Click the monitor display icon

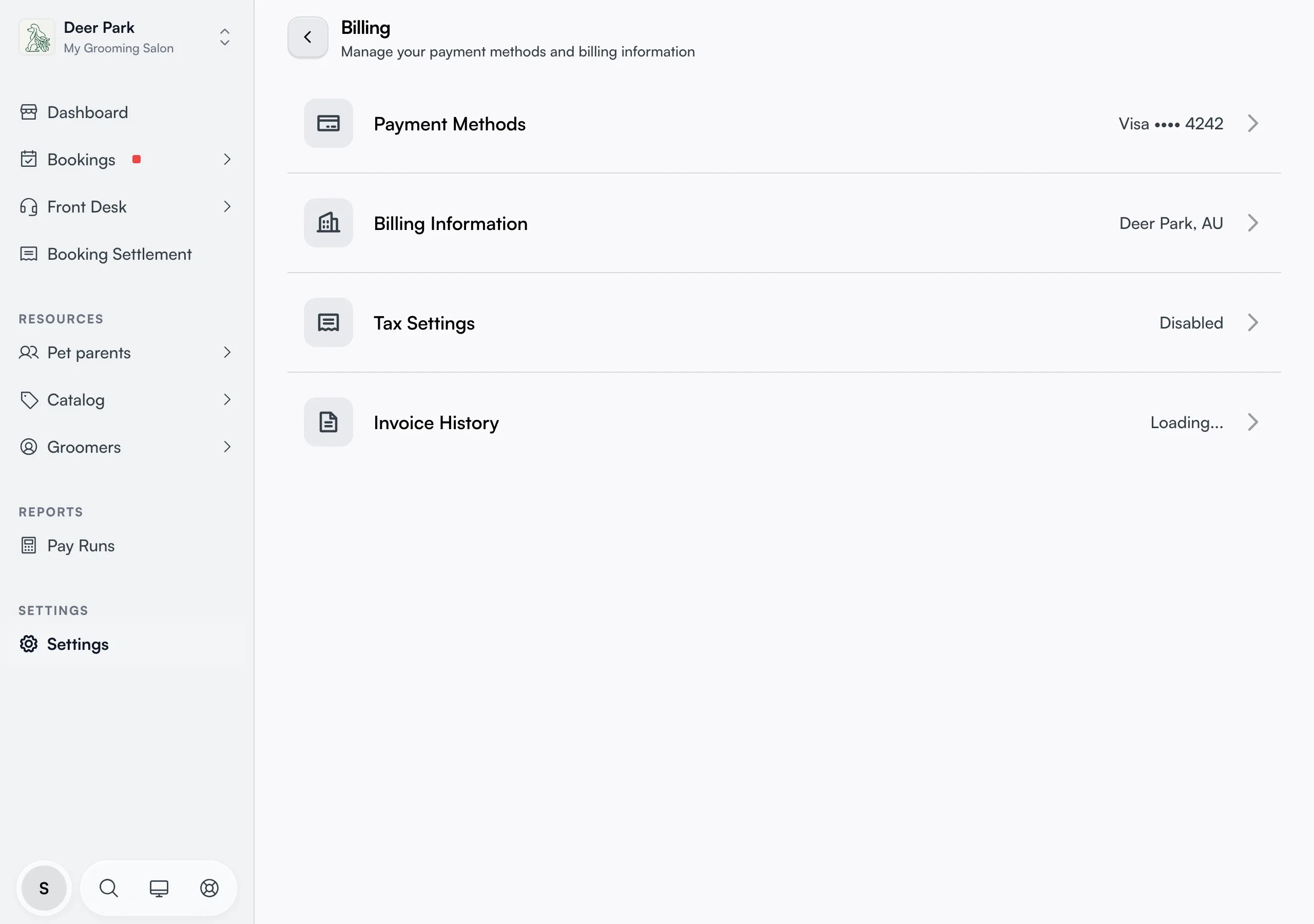(x=159, y=888)
